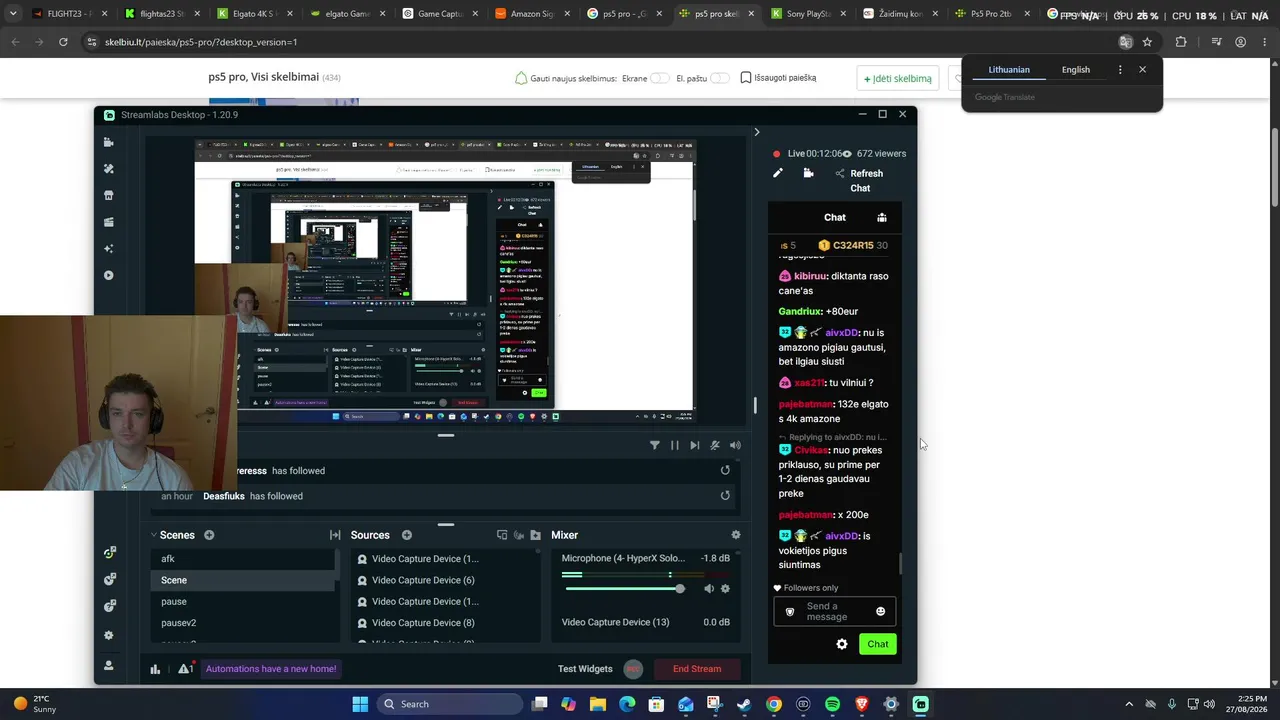Bookmark the page with the star icon
1280x720 pixels.
(x=1147, y=42)
